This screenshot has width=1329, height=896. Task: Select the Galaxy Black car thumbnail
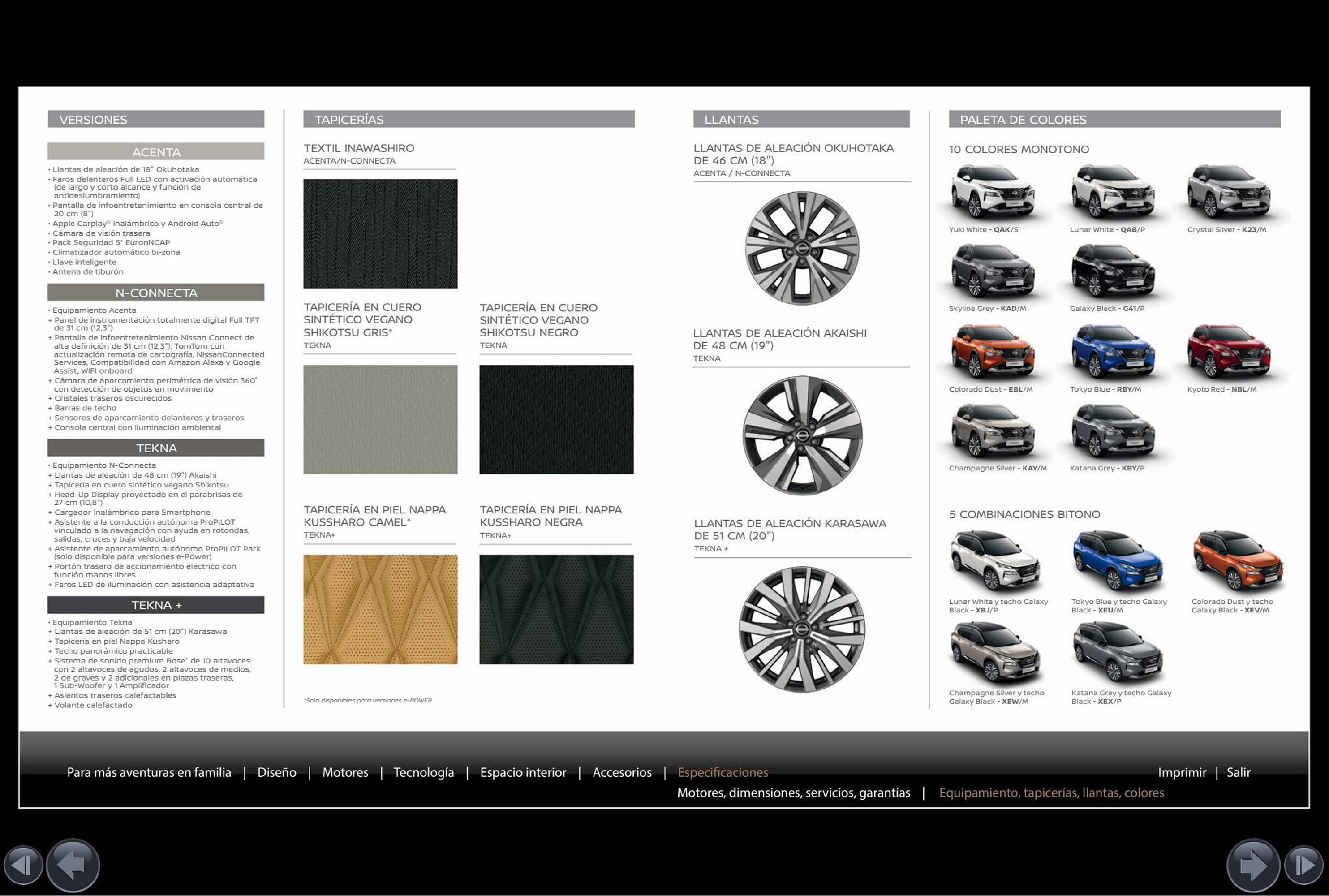[x=1113, y=271]
